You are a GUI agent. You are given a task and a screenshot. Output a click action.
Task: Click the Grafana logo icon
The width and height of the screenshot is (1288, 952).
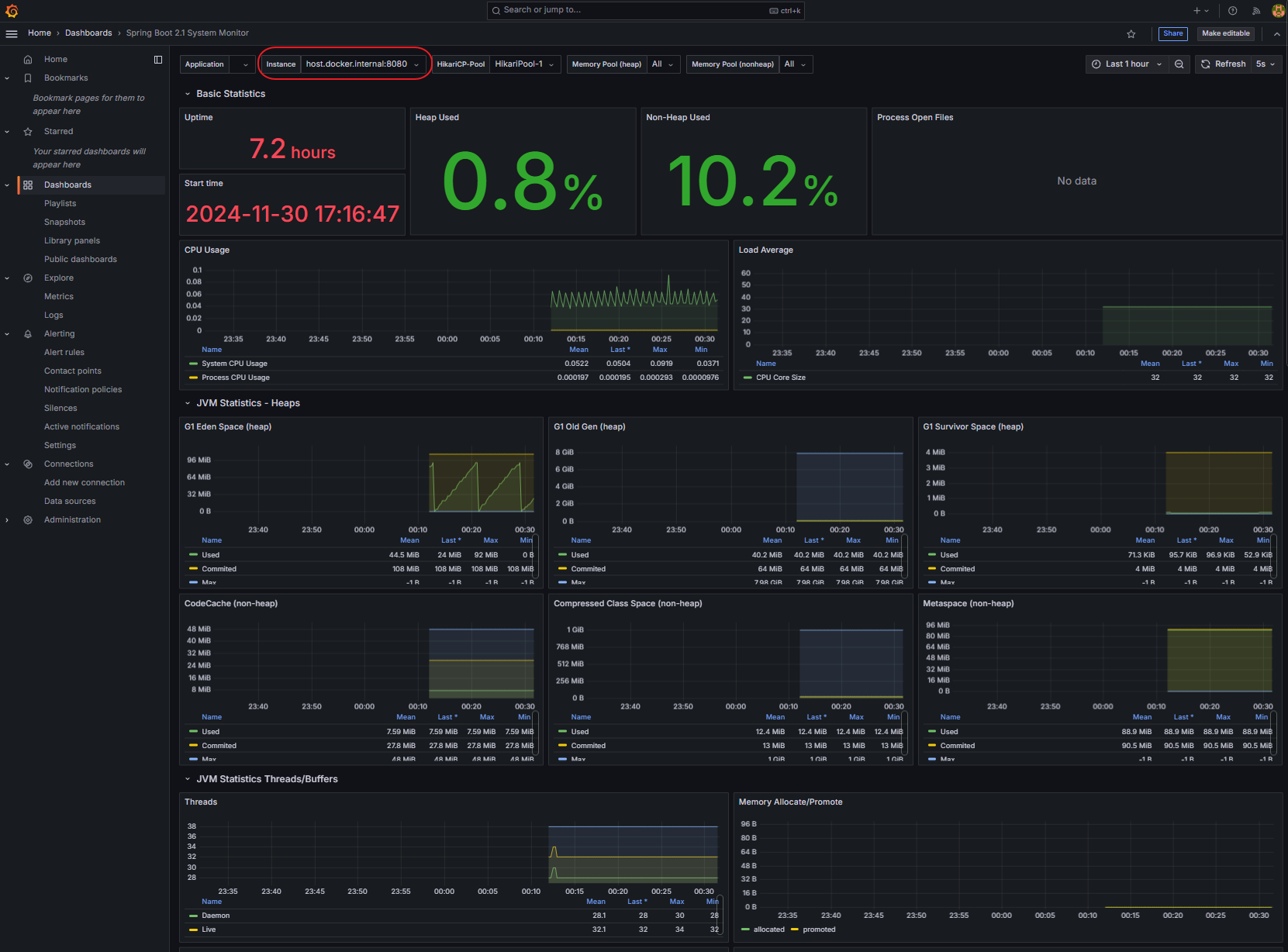12,11
